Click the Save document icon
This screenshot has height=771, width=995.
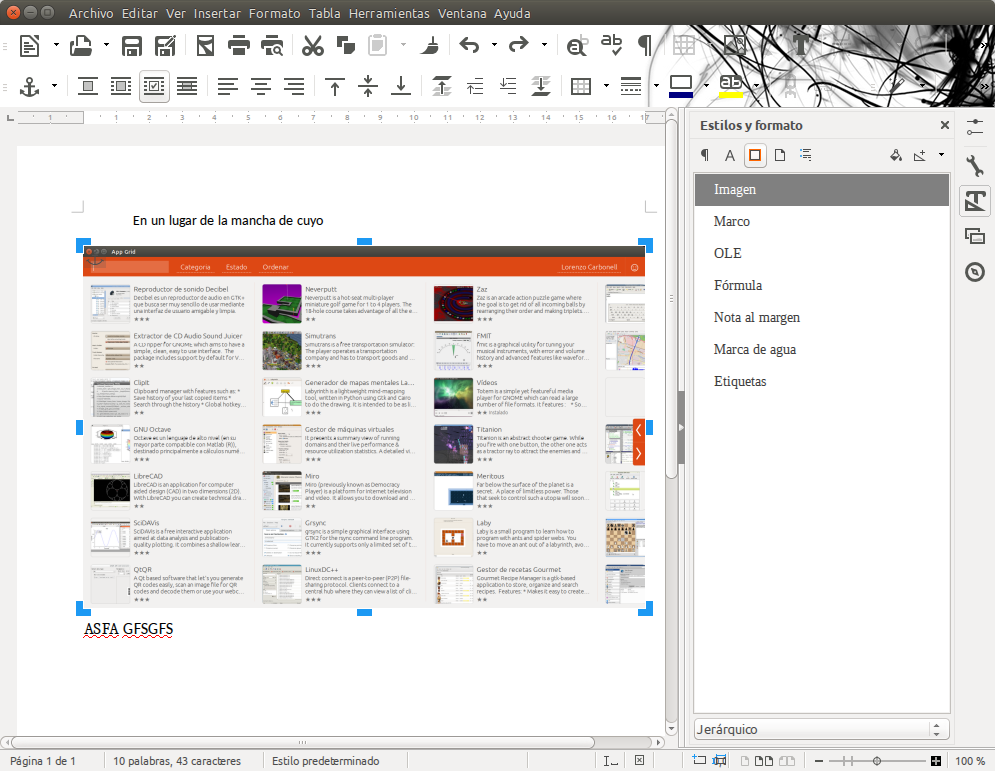(132, 45)
